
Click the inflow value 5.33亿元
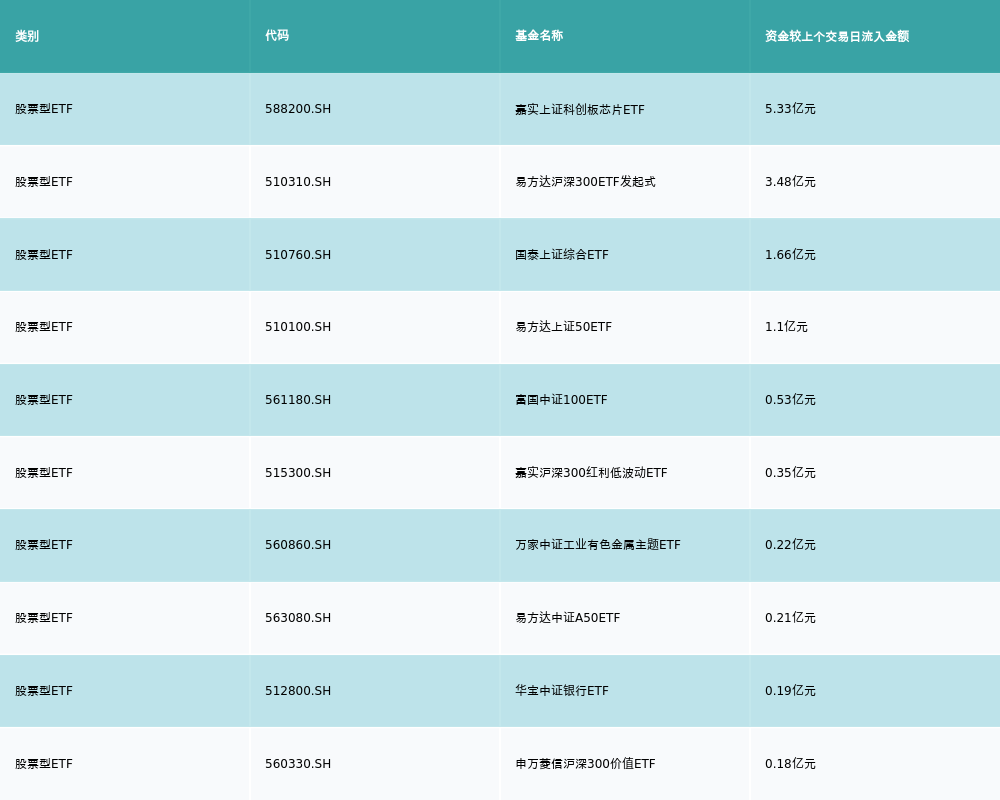pyautogui.click(x=790, y=109)
